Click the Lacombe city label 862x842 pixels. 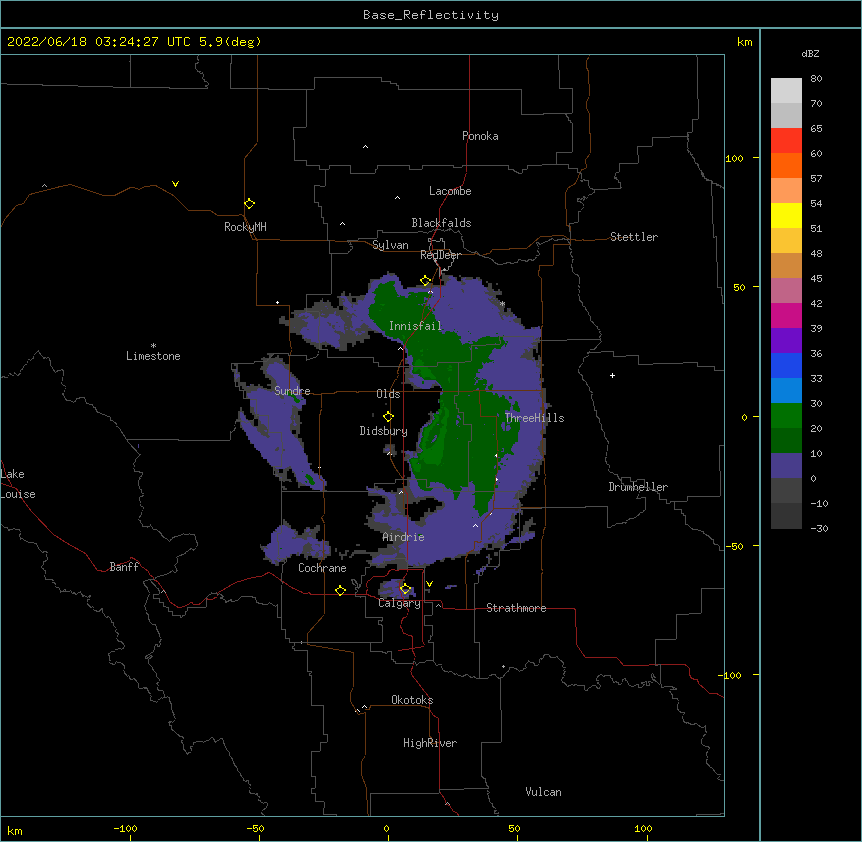[450, 191]
